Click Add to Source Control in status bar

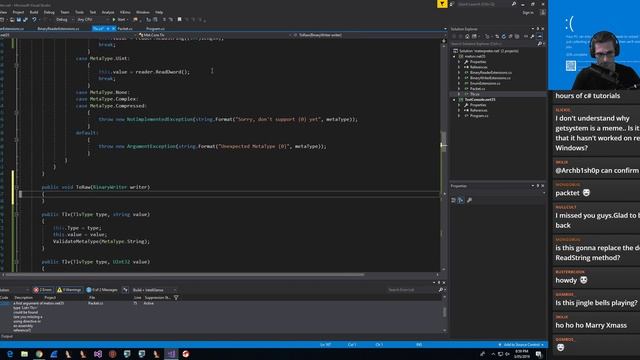point(521,344)
